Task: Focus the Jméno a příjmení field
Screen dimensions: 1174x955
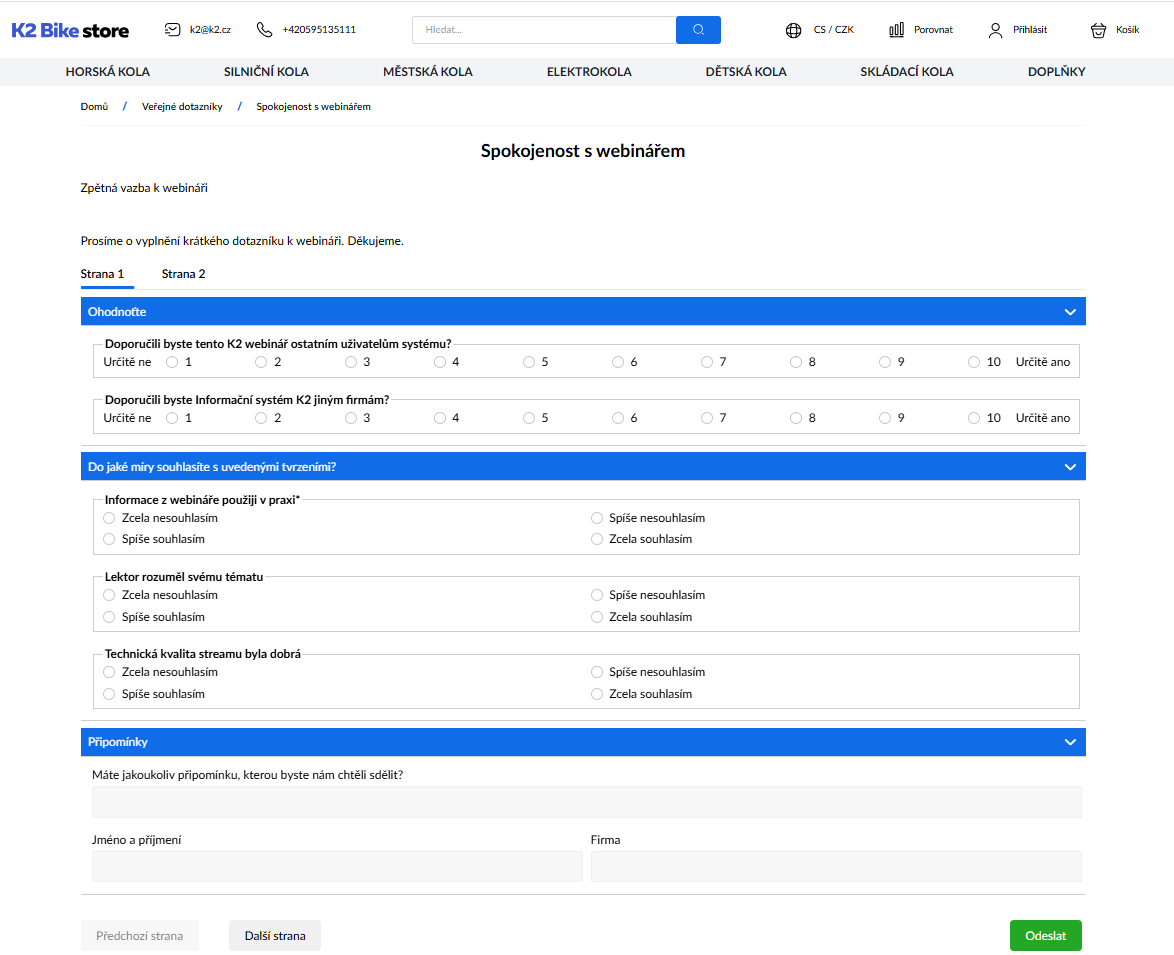Action: click(337, 867)
